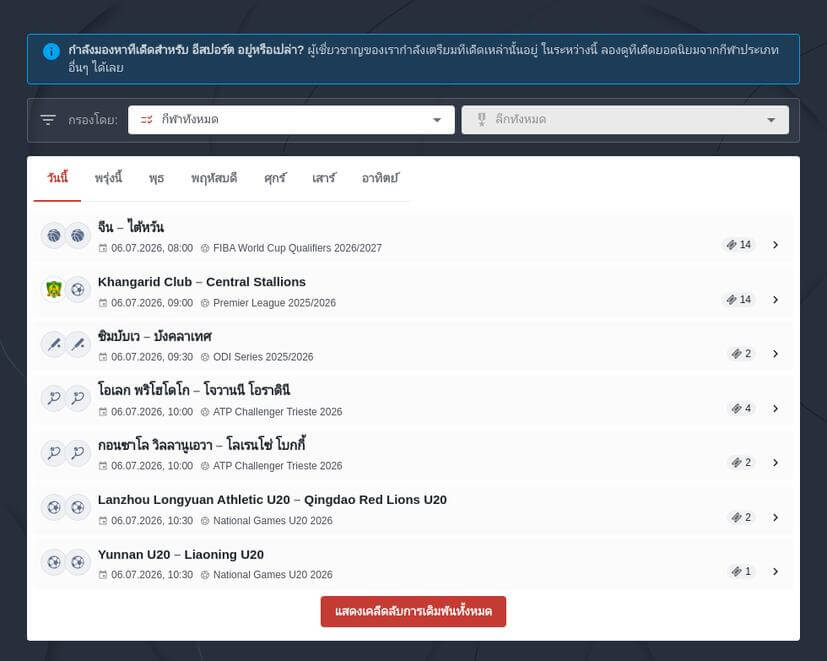827x661 pixels.
Task: Switch to the พุธ tab
Action: 156,178
